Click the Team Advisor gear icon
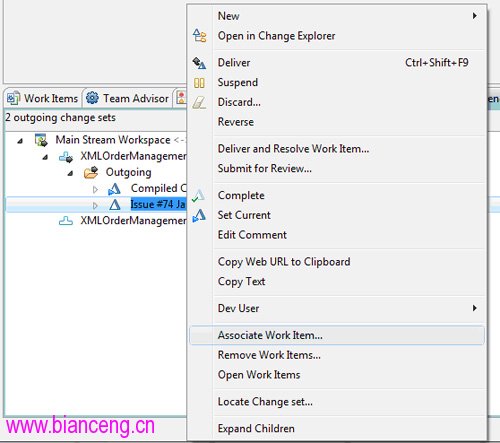The width and height of the screenshot is (500, 443). 92,98
